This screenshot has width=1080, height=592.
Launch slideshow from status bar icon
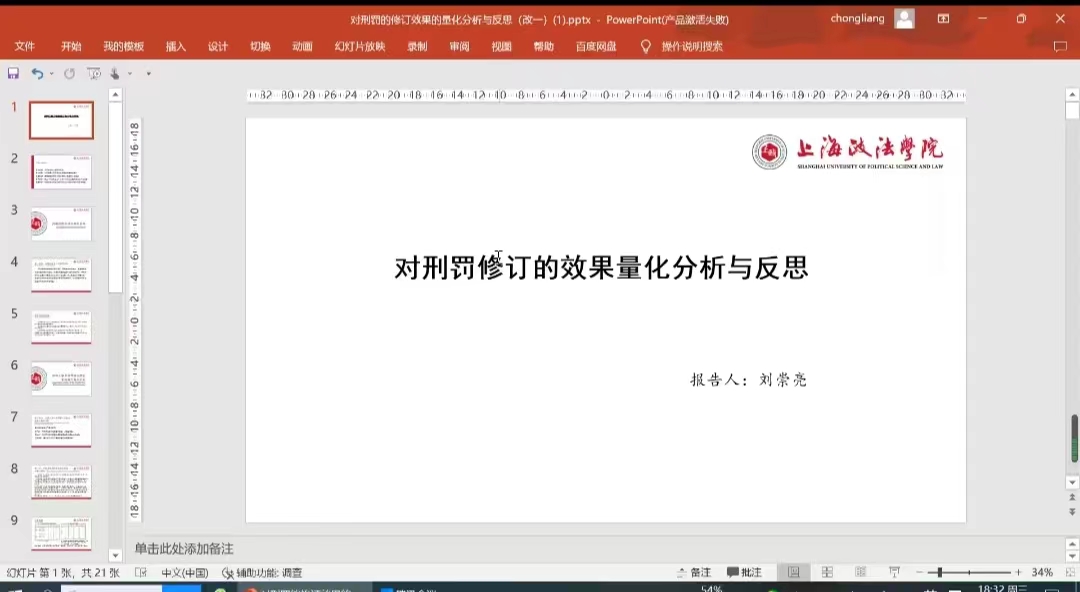(x=895, y=572)
